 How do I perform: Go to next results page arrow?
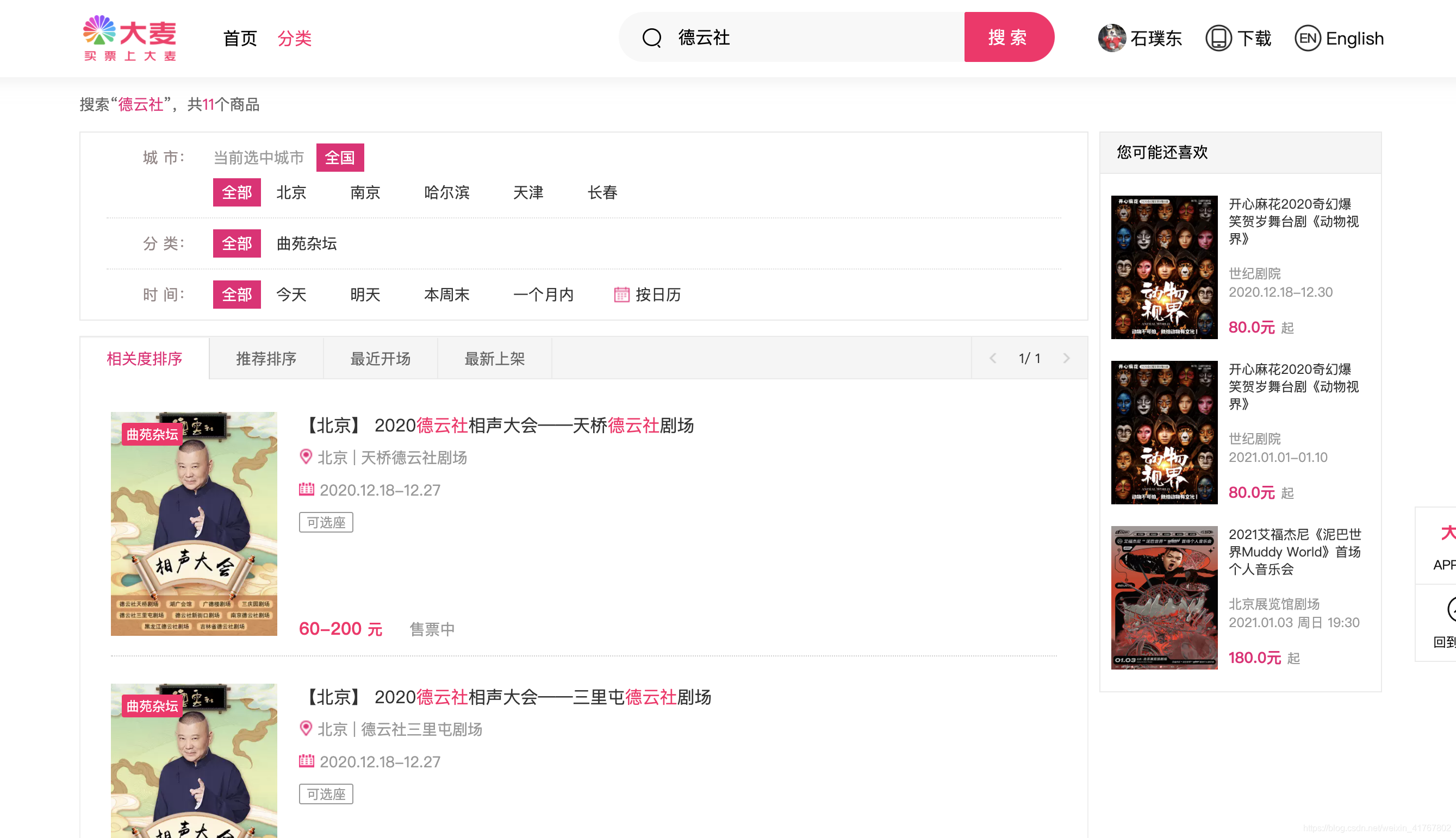pyautogui.click(x=1066, y=359)
